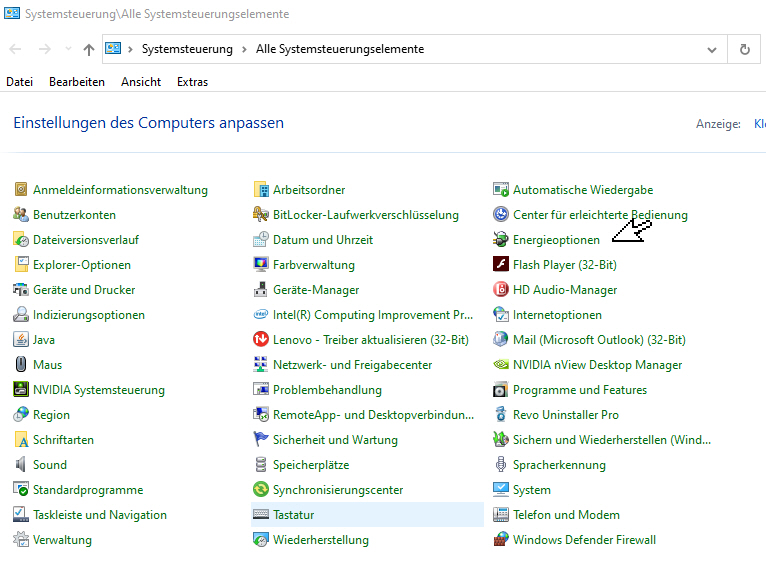Open Problembehandlung link

pos(327,390)
